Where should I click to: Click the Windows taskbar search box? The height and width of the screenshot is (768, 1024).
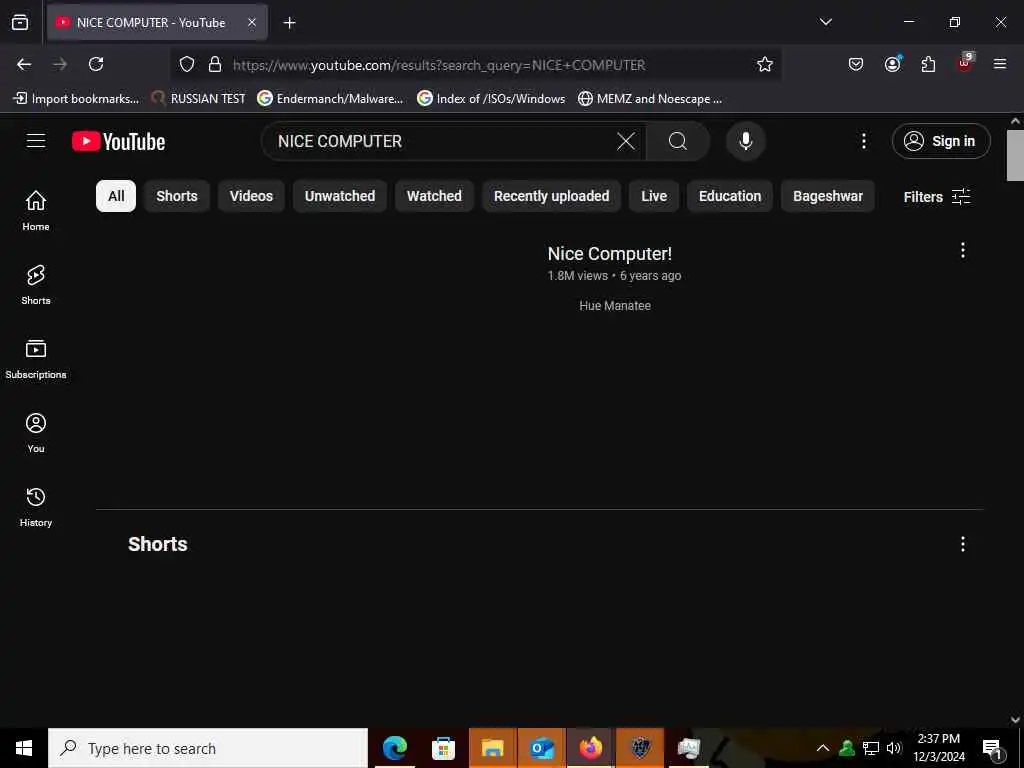(208, 748)
